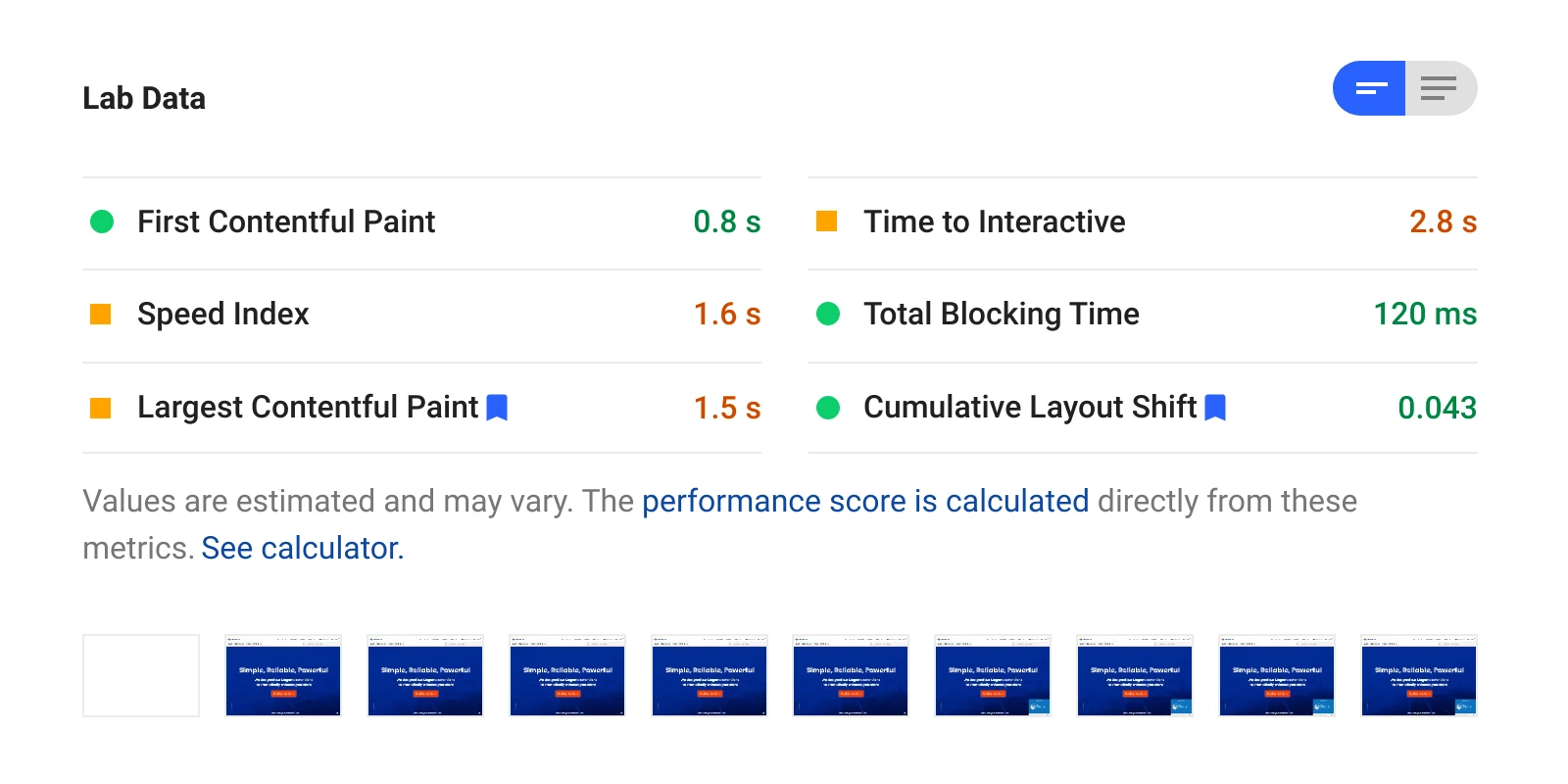Click the orange square next to Largest Contentful Paint
This screenshot has height=784, width=1568.
tap(100, 407)
